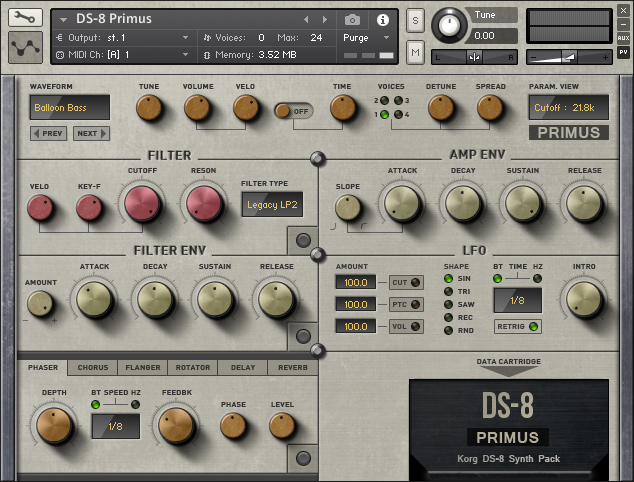Click the amp env SLOPE knob
This screenshot has width=634, height=482.
348,208
